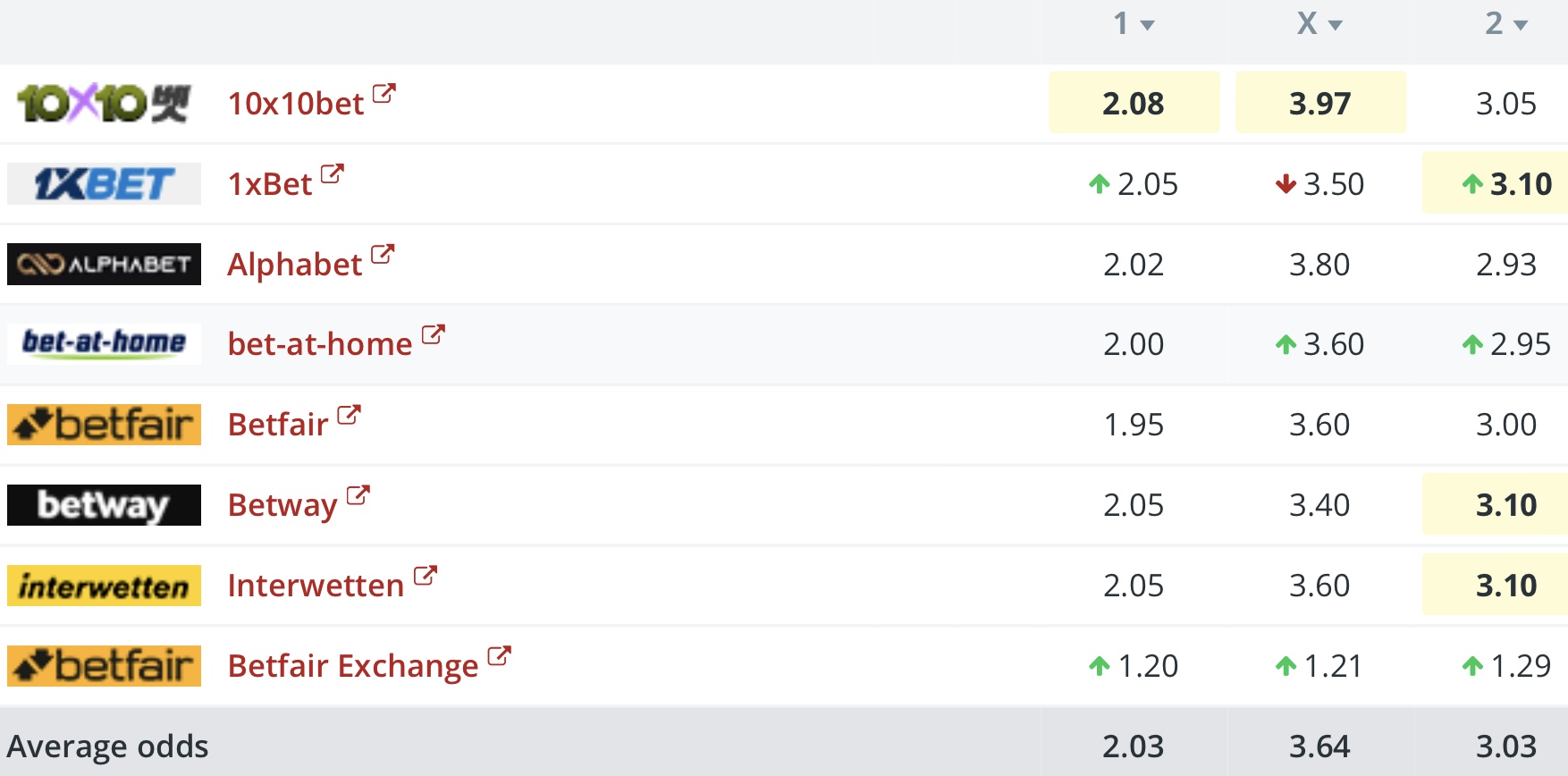The width and height of the screenshot is (1568, 776).
Task: Sort by column 1 dropdown arrow
Action: 1148,25
